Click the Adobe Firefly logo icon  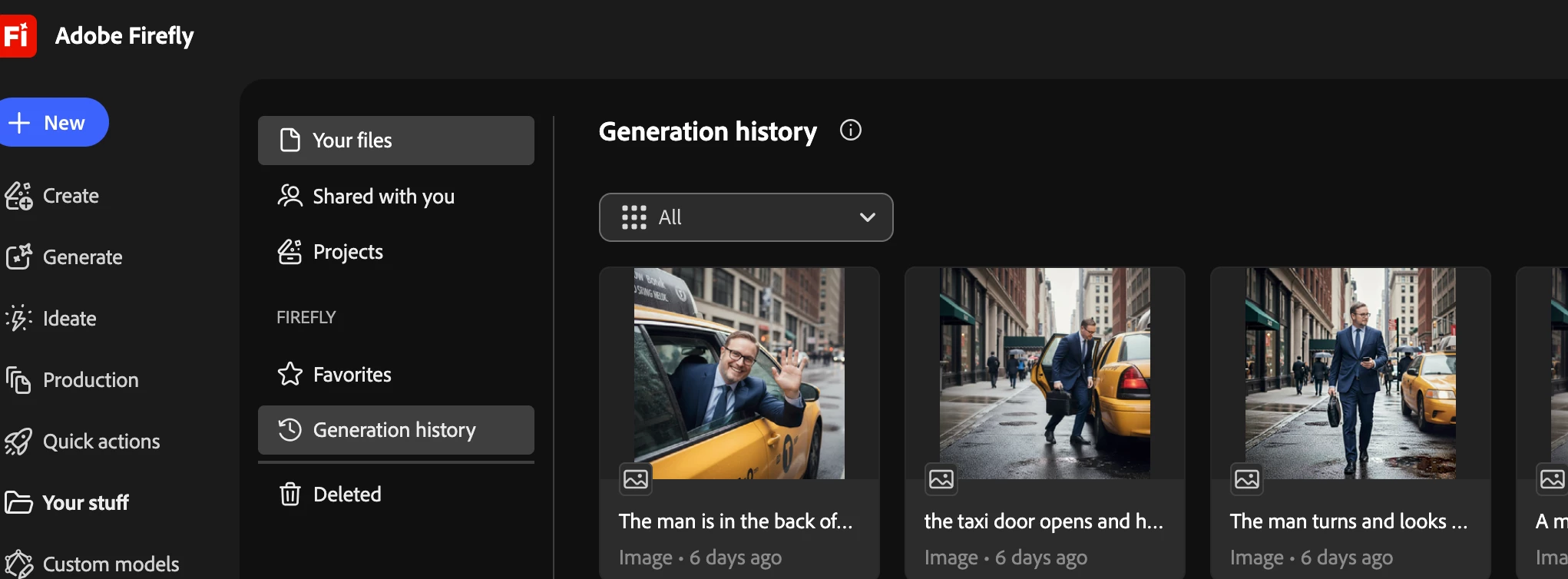pos(18,35)
